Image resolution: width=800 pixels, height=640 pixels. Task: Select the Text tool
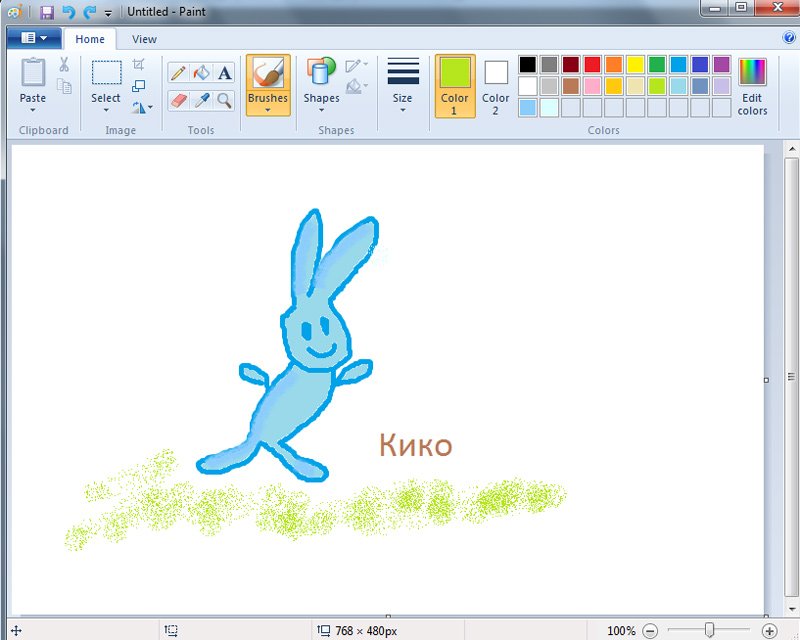coord(224,73)
